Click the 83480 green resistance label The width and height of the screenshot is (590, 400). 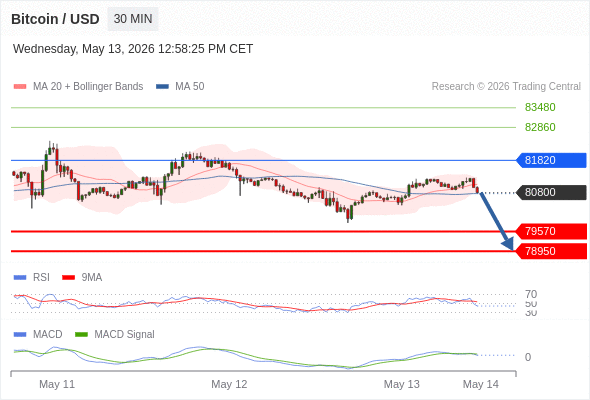click(x=540, y=107)
